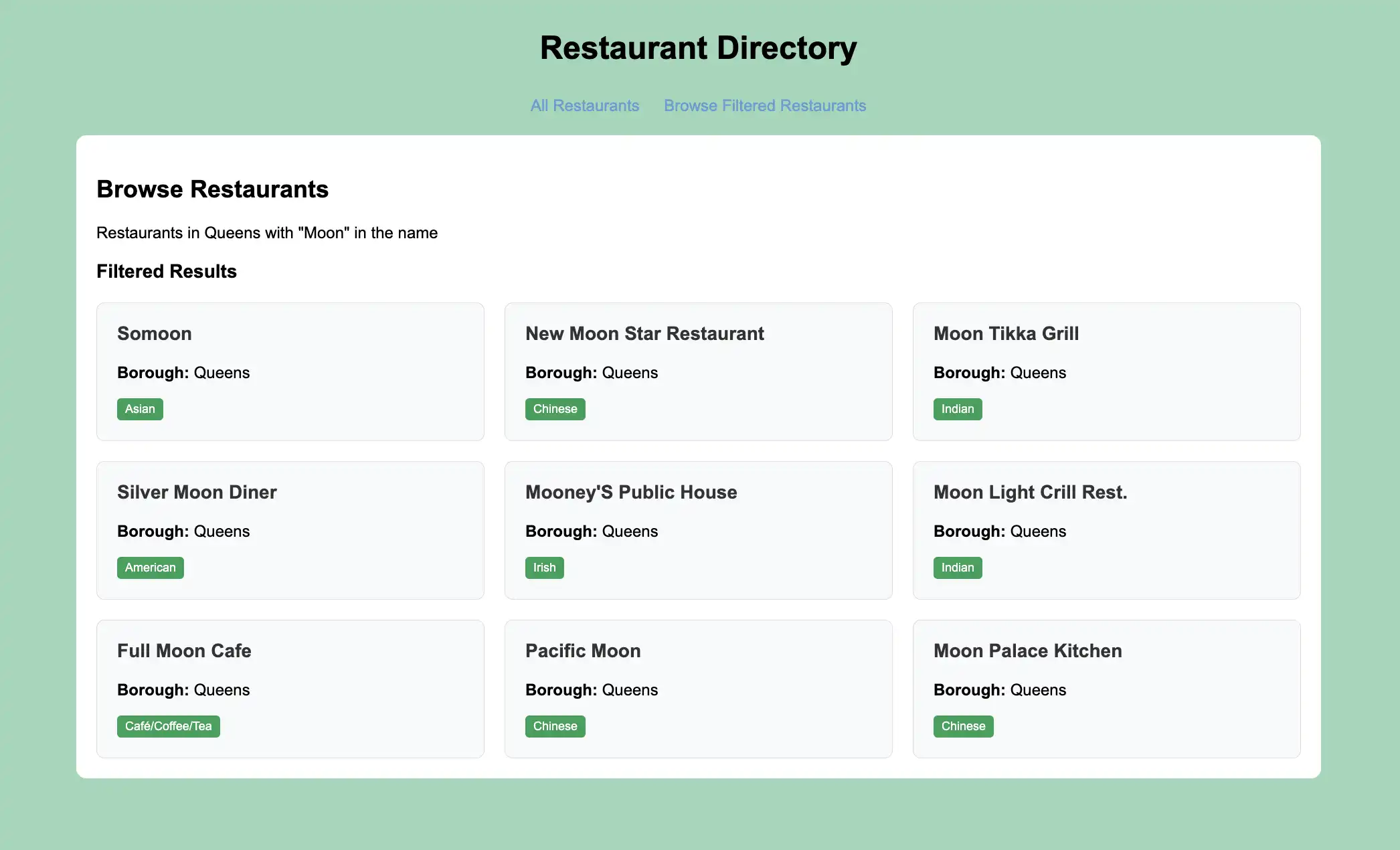The width and height of the screenshot is (1400, 850).
Task: Click the American tag on Silver Moon Diner
Action: pyautogui.click(x=150, y=568)
